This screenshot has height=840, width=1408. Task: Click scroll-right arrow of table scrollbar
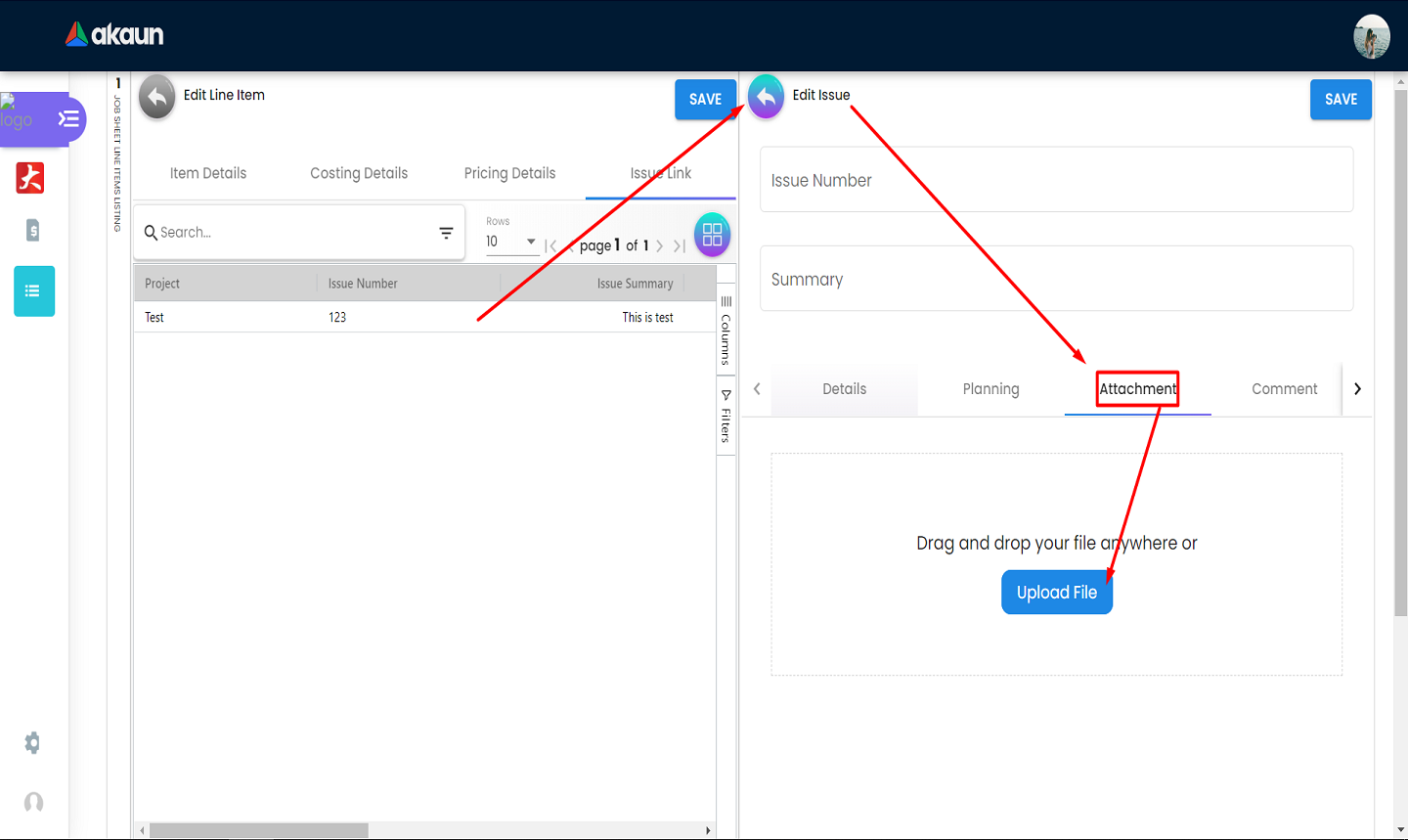click(x=708, y=830)
